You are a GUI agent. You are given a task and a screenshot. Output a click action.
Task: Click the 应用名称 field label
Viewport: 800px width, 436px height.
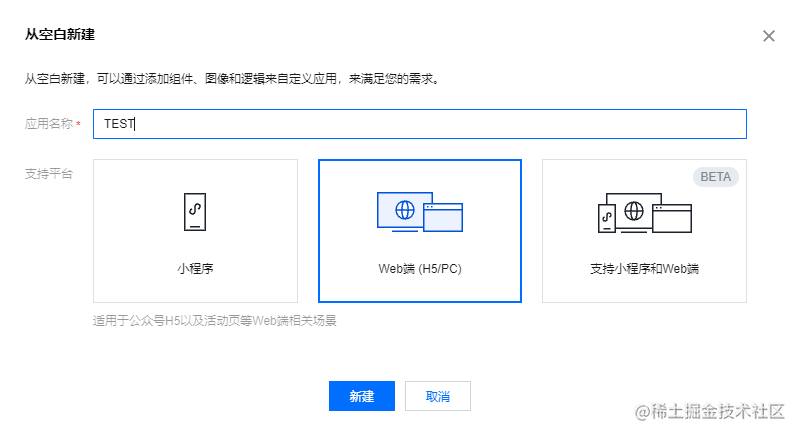[49, 124]
